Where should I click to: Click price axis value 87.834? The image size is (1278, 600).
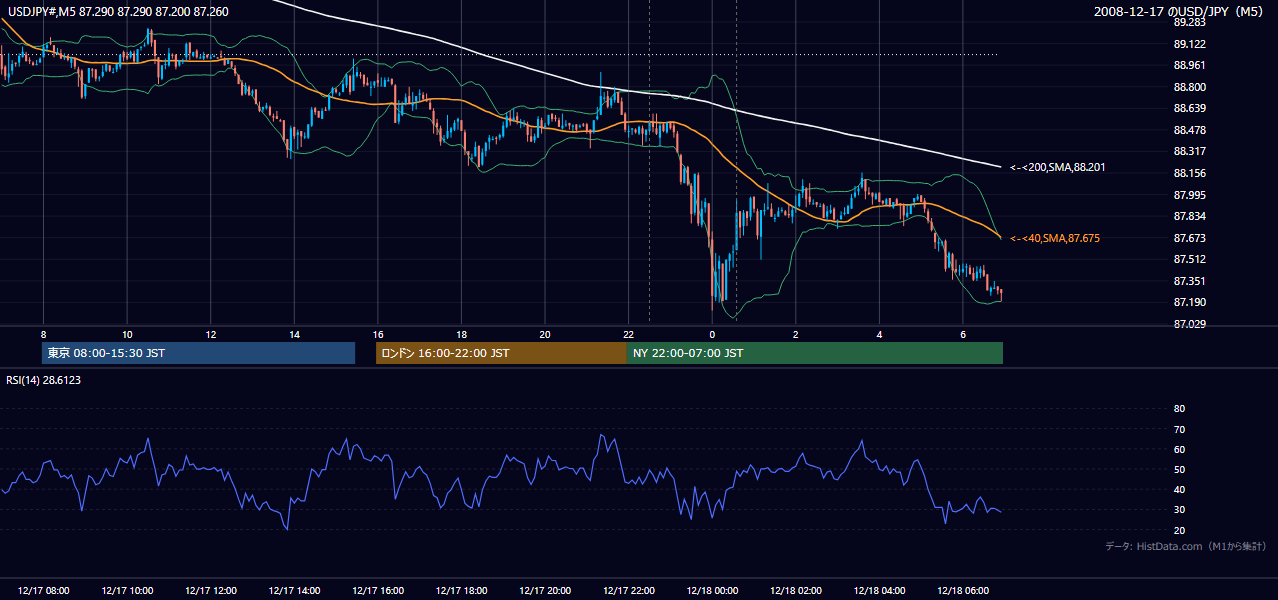click(x=1189, y=216)
